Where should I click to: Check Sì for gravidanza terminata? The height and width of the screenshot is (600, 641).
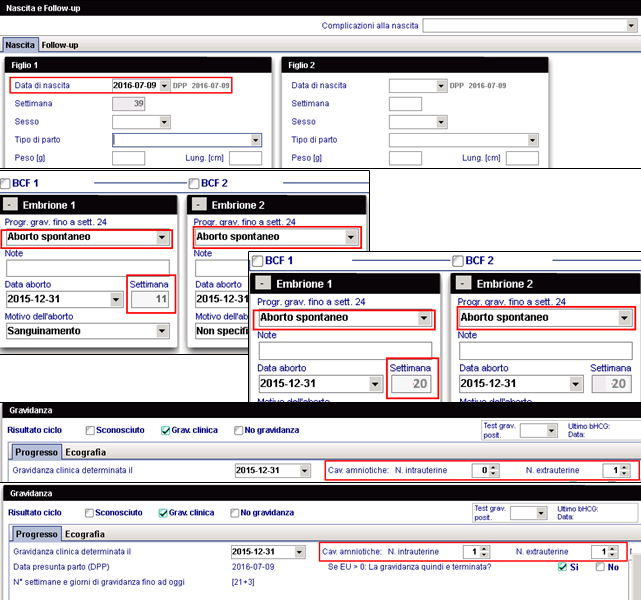coord(563,567)
